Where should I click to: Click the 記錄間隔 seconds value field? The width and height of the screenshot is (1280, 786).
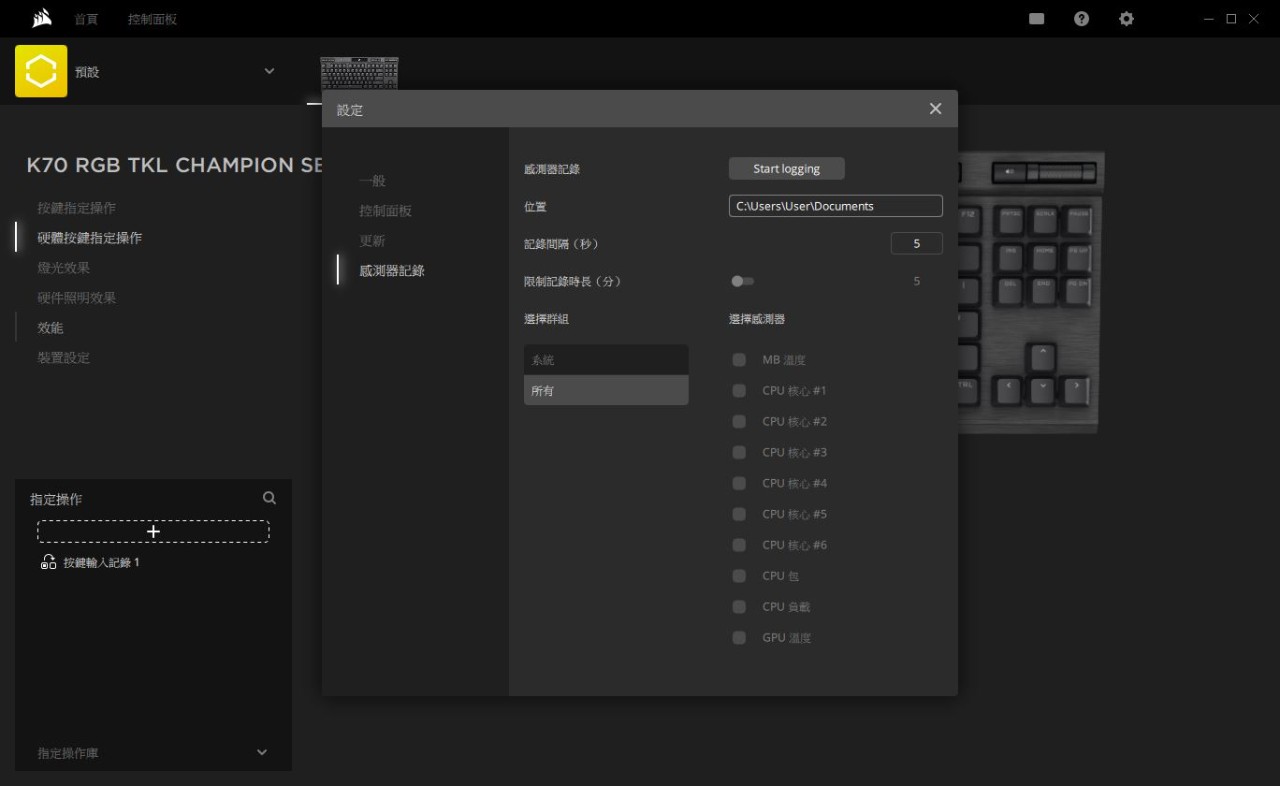pos(916,243)
